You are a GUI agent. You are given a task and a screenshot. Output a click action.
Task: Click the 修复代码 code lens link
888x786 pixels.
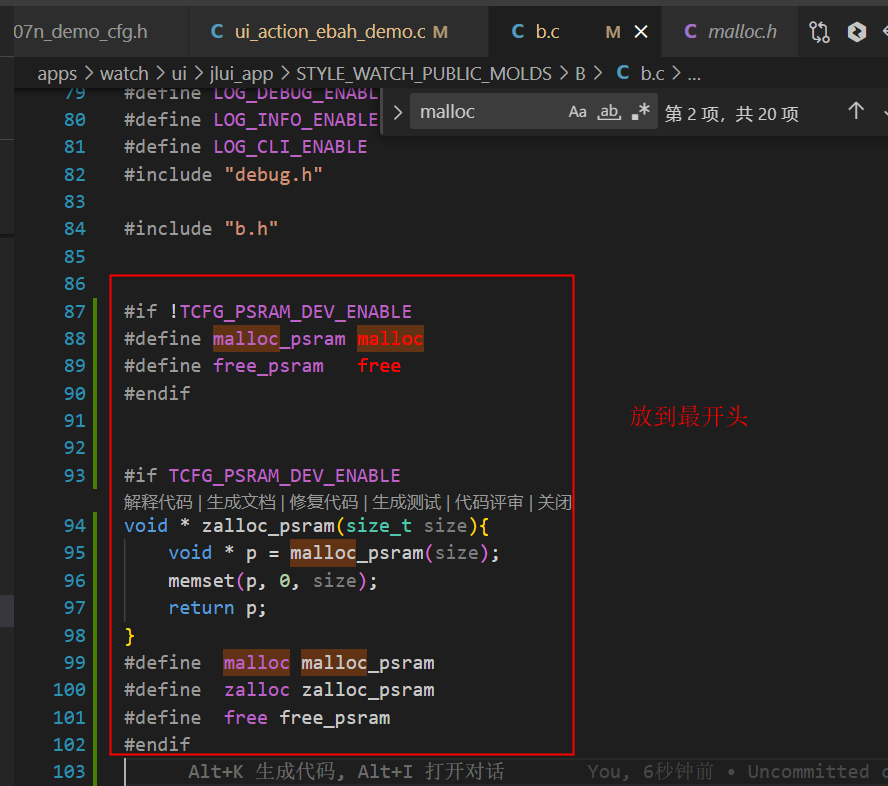click(324, 502)
